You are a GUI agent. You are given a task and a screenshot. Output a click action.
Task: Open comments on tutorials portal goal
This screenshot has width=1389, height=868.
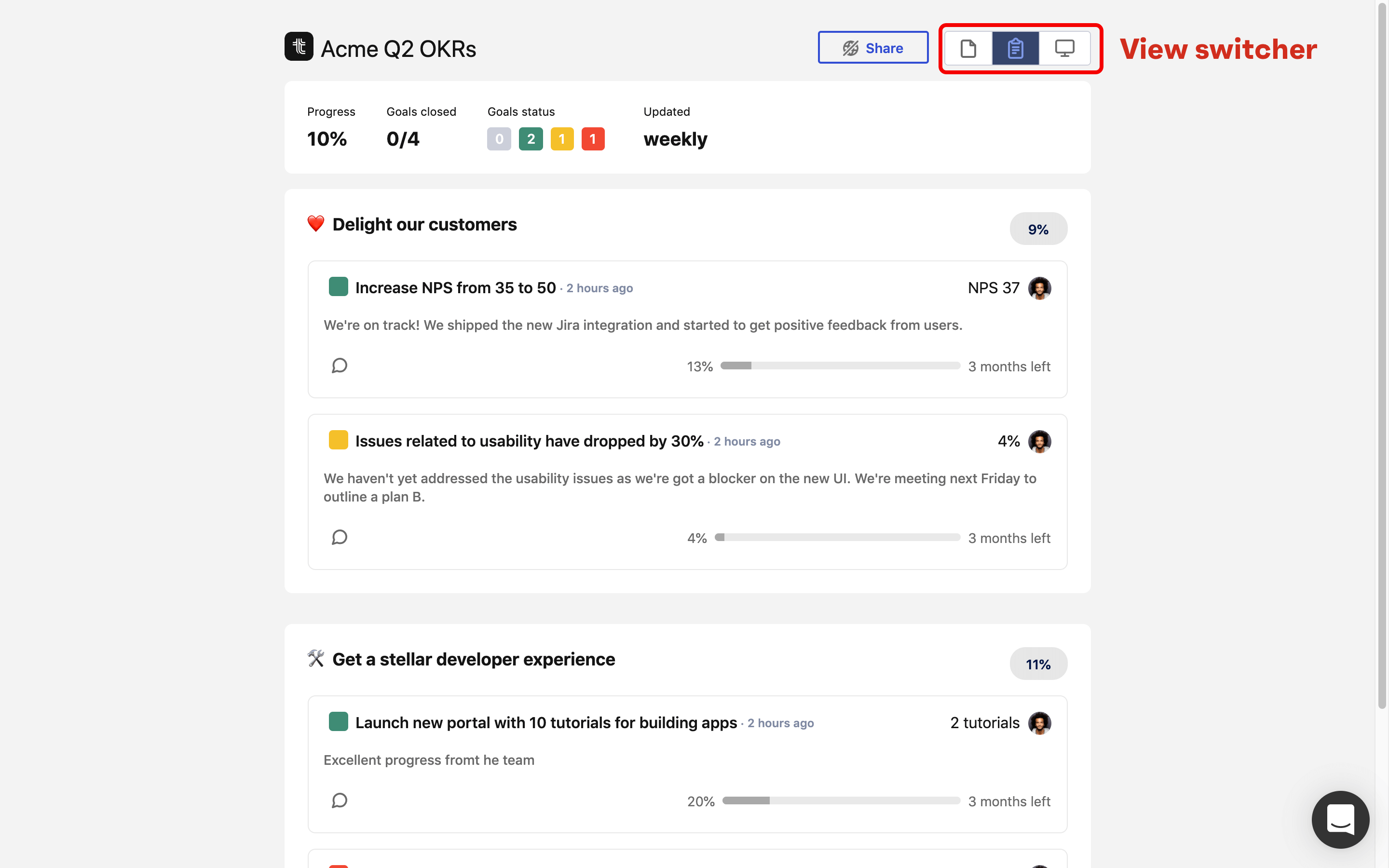click(339, 800)
